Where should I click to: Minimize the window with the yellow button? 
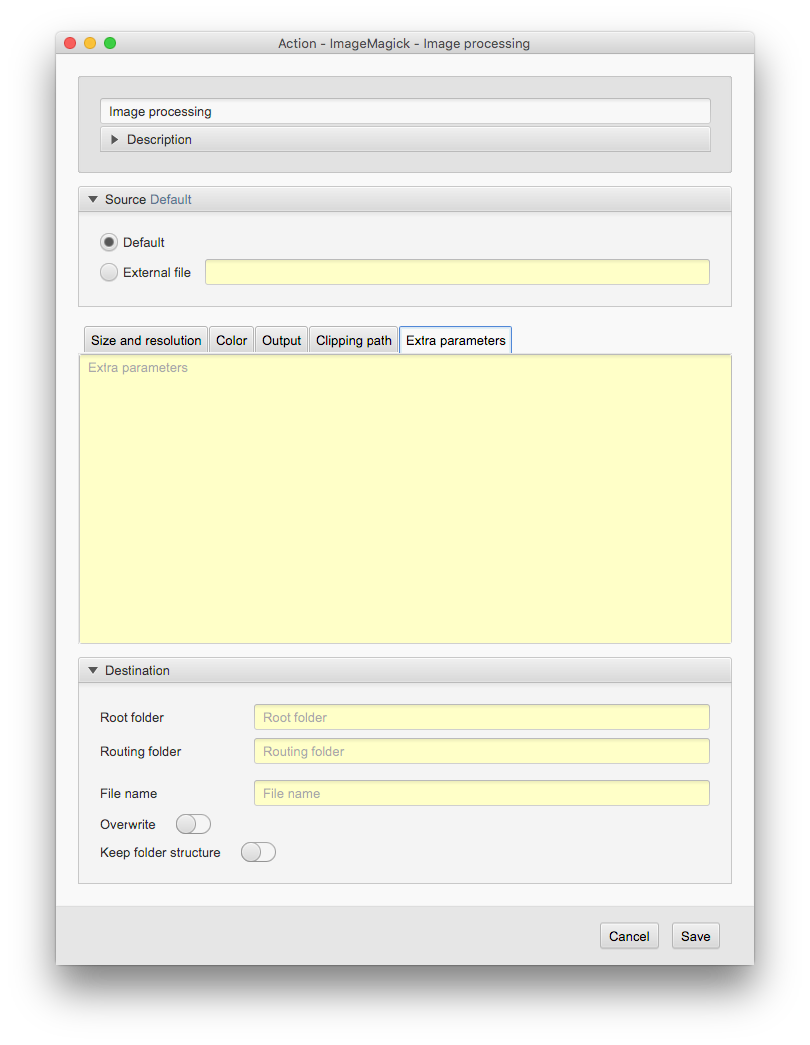90,43
